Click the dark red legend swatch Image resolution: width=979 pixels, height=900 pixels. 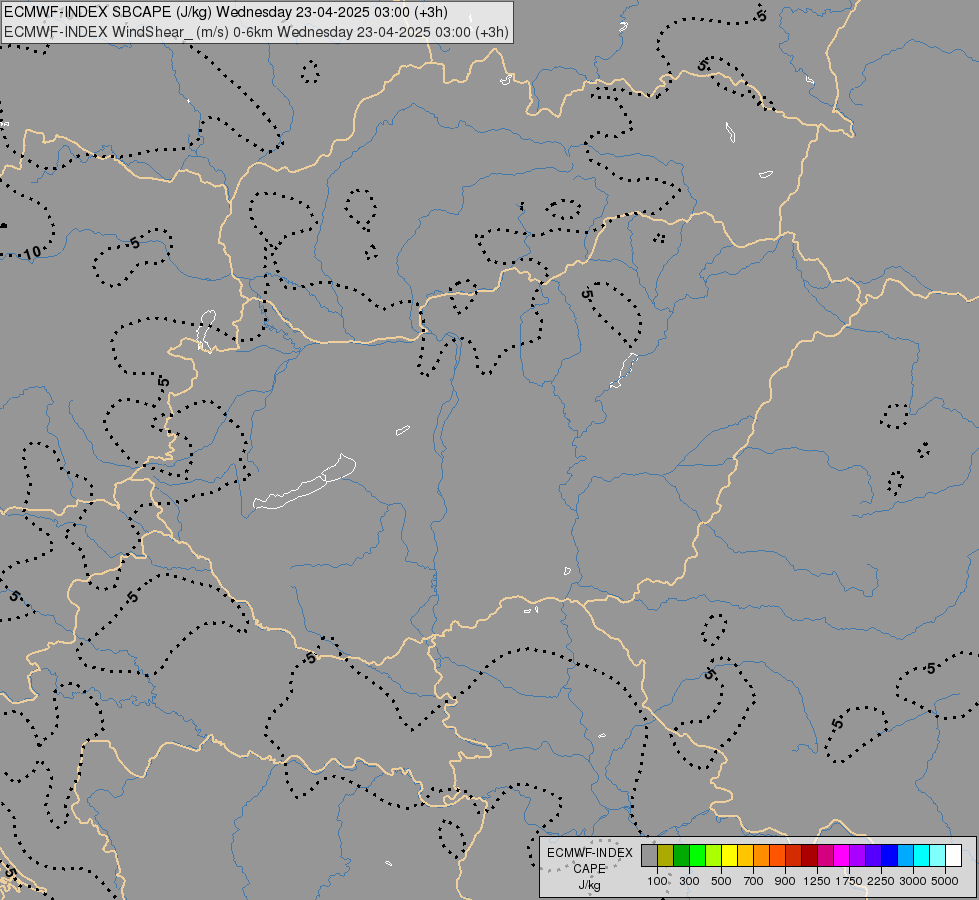point(809,855)
